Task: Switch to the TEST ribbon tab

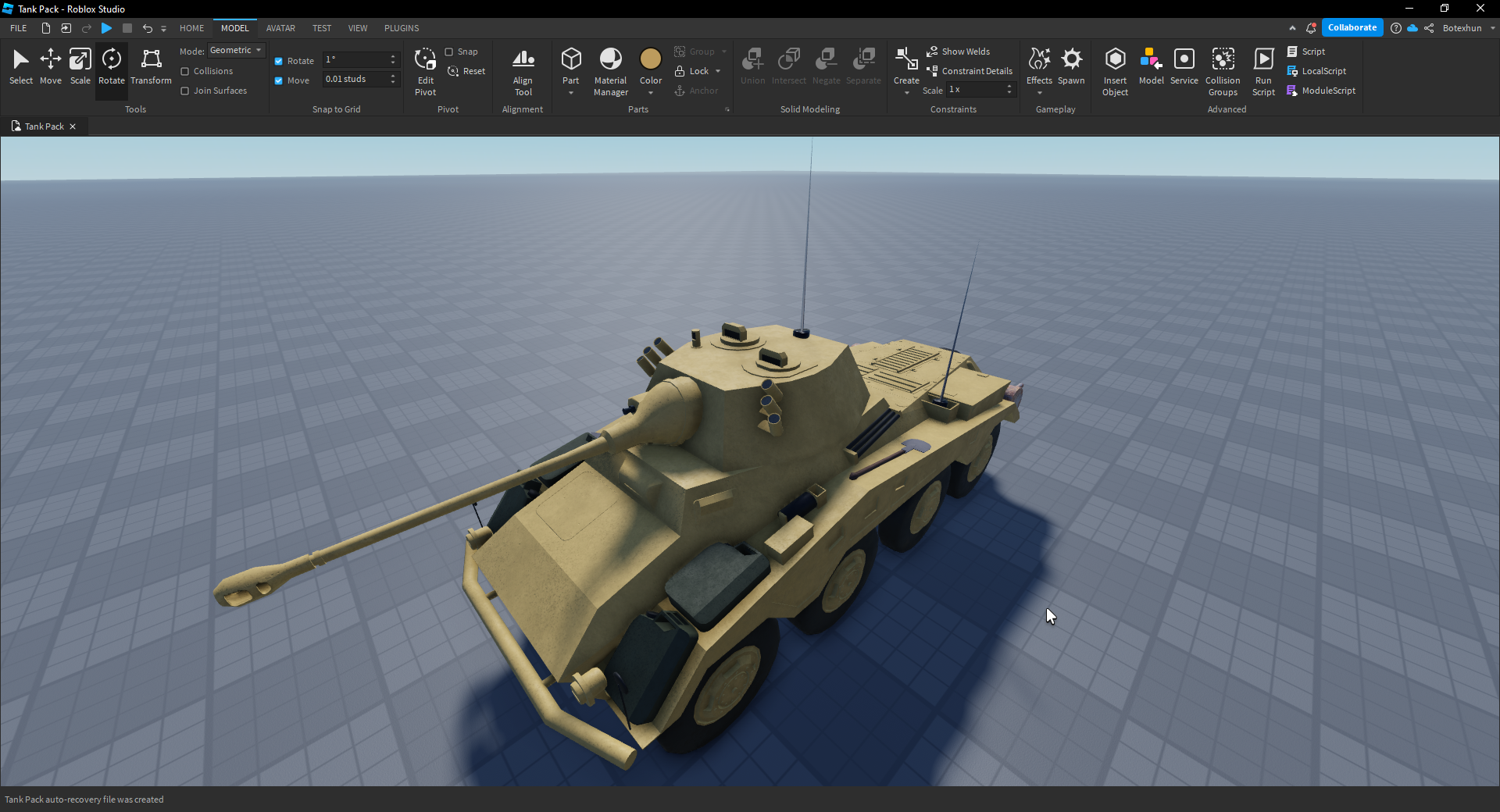Action: [321, 28]
